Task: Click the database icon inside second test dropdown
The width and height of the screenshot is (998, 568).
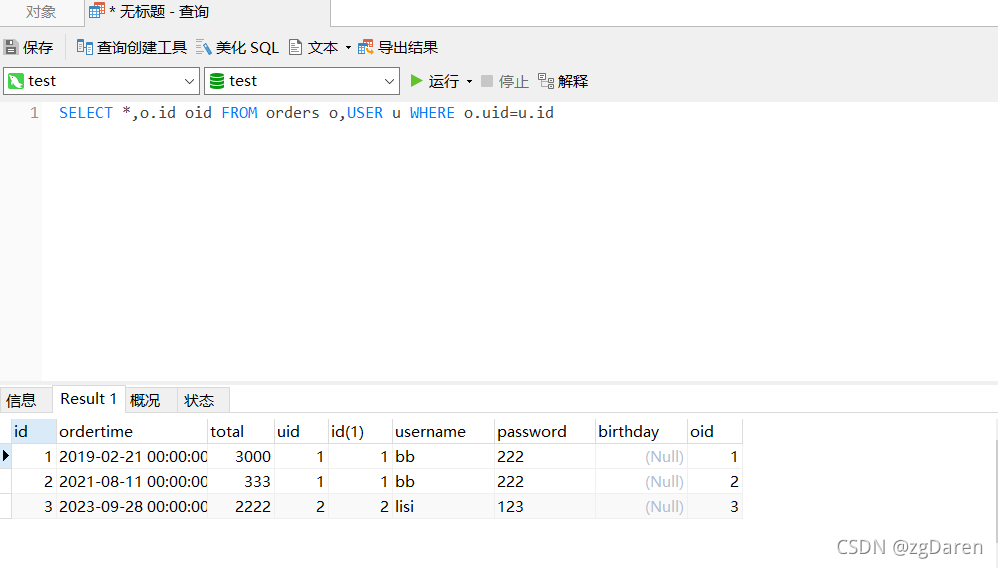Action: (217, 81)
